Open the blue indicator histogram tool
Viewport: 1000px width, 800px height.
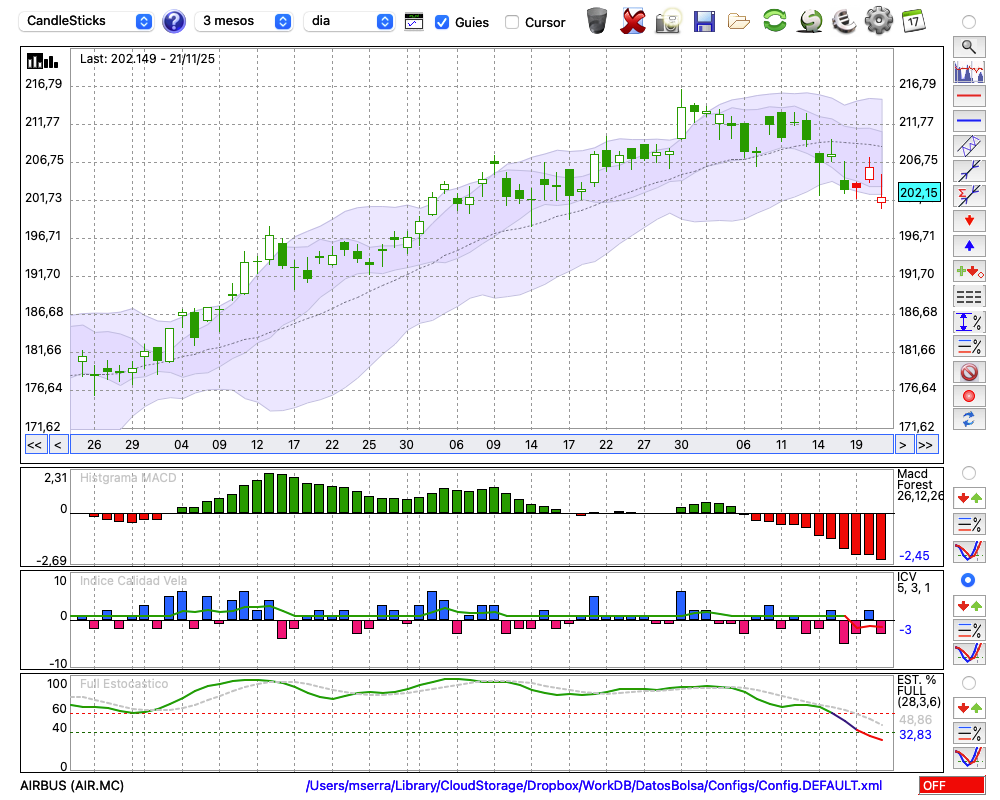(x=969, y=71)
